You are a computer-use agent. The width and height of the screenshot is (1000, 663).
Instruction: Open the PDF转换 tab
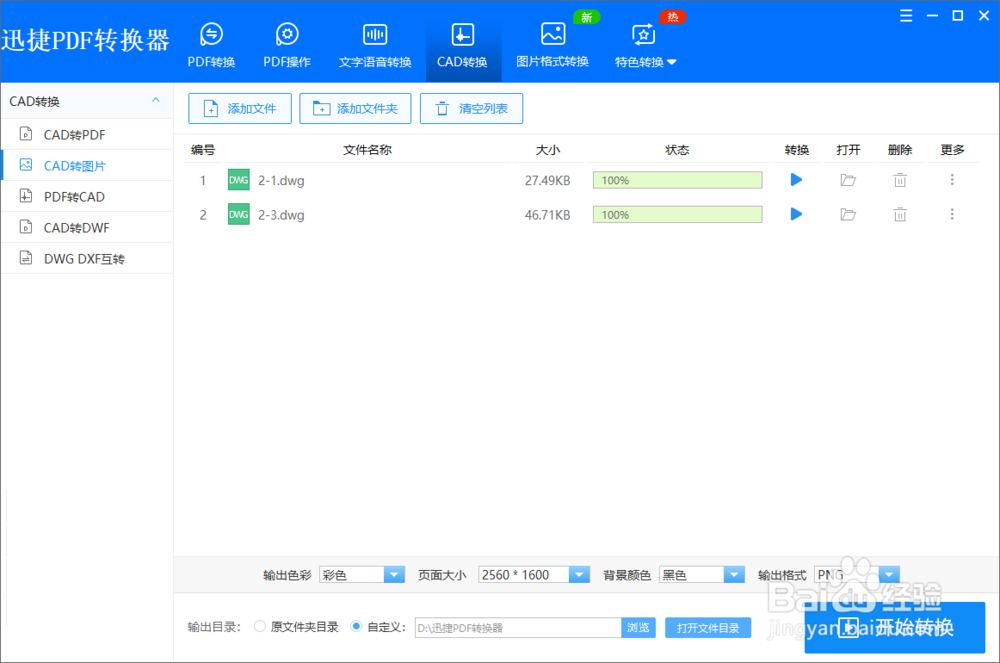pyautogui.click(x=211, y=45)
